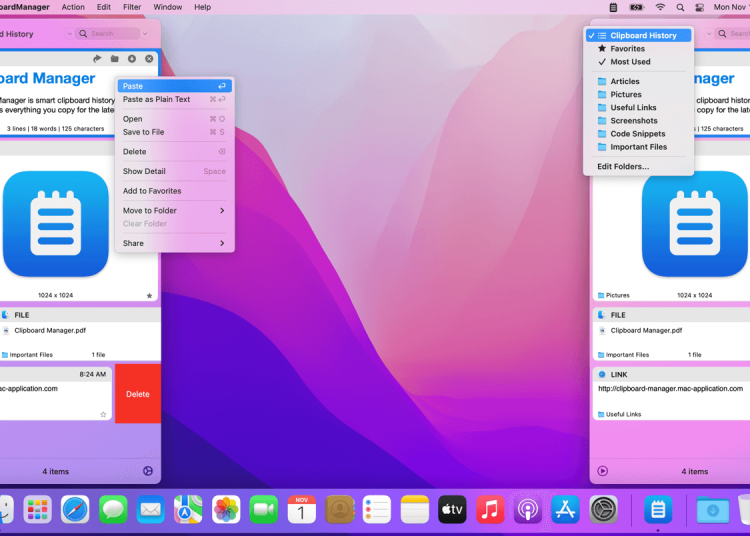Click the down-arrow save icon on the clip
The height and width of the screenshot is (536, 750).
coord(132,59)
